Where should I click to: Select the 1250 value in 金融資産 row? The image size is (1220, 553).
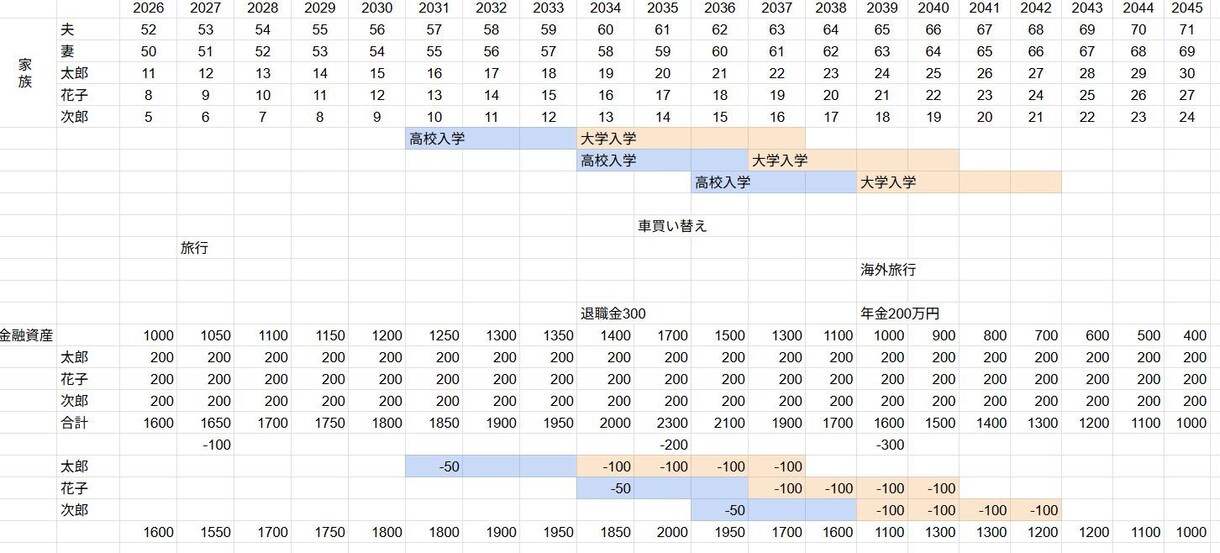(x=443, y=336)
